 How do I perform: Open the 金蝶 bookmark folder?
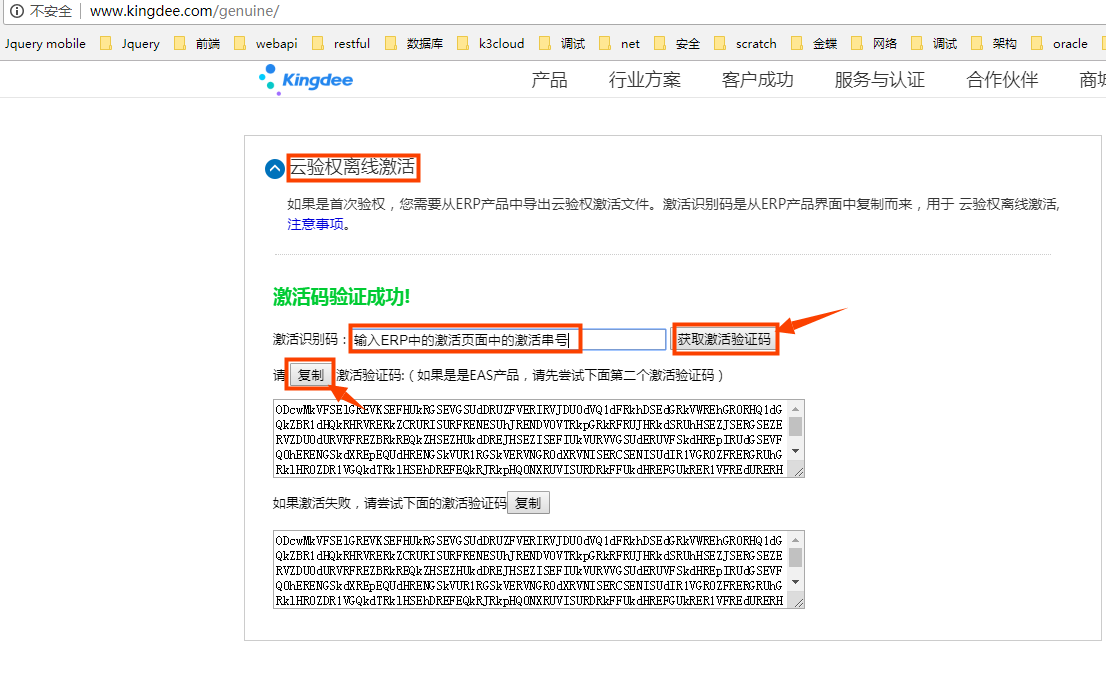814,44
